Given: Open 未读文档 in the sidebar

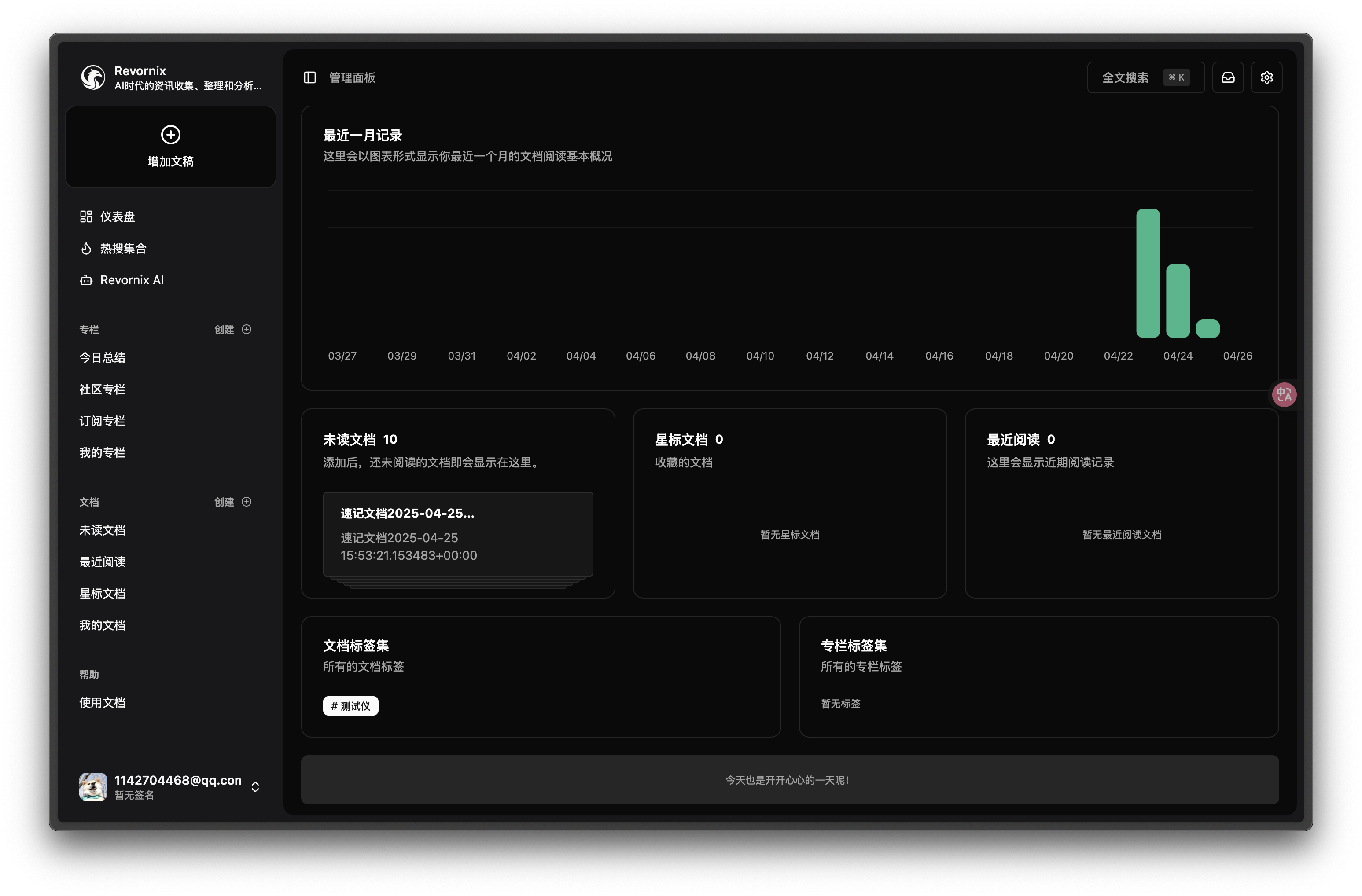Looking at the screenshot, I should click(x=170, y=530).
